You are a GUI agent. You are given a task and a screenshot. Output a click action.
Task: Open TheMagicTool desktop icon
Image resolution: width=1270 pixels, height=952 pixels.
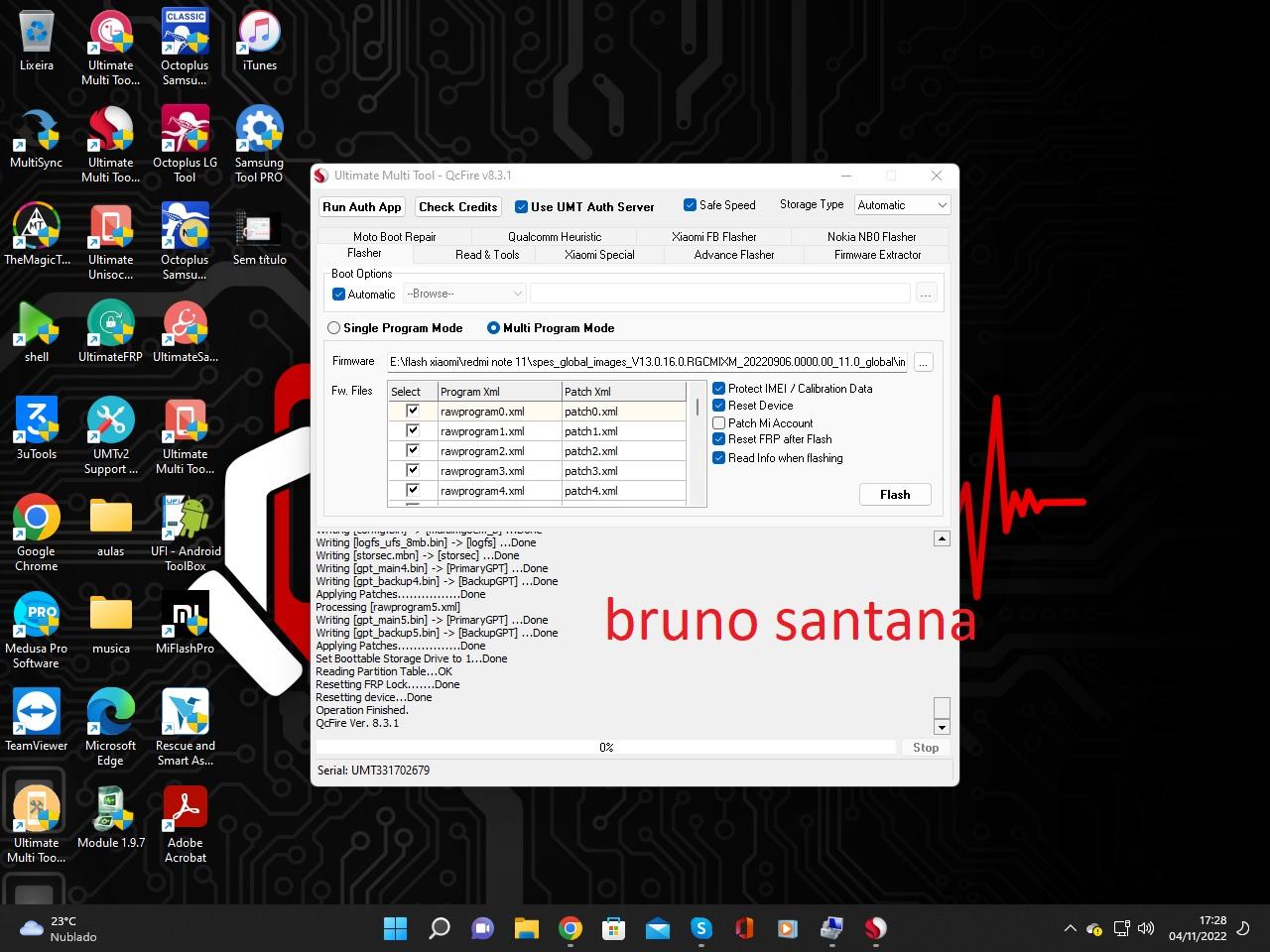(37, 235)
